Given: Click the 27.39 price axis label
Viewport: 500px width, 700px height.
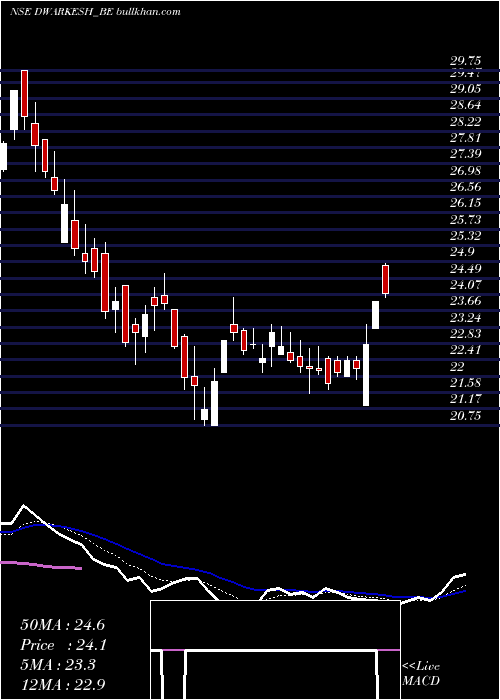Looking at the screenshot, I should click(x=466, y=154).
